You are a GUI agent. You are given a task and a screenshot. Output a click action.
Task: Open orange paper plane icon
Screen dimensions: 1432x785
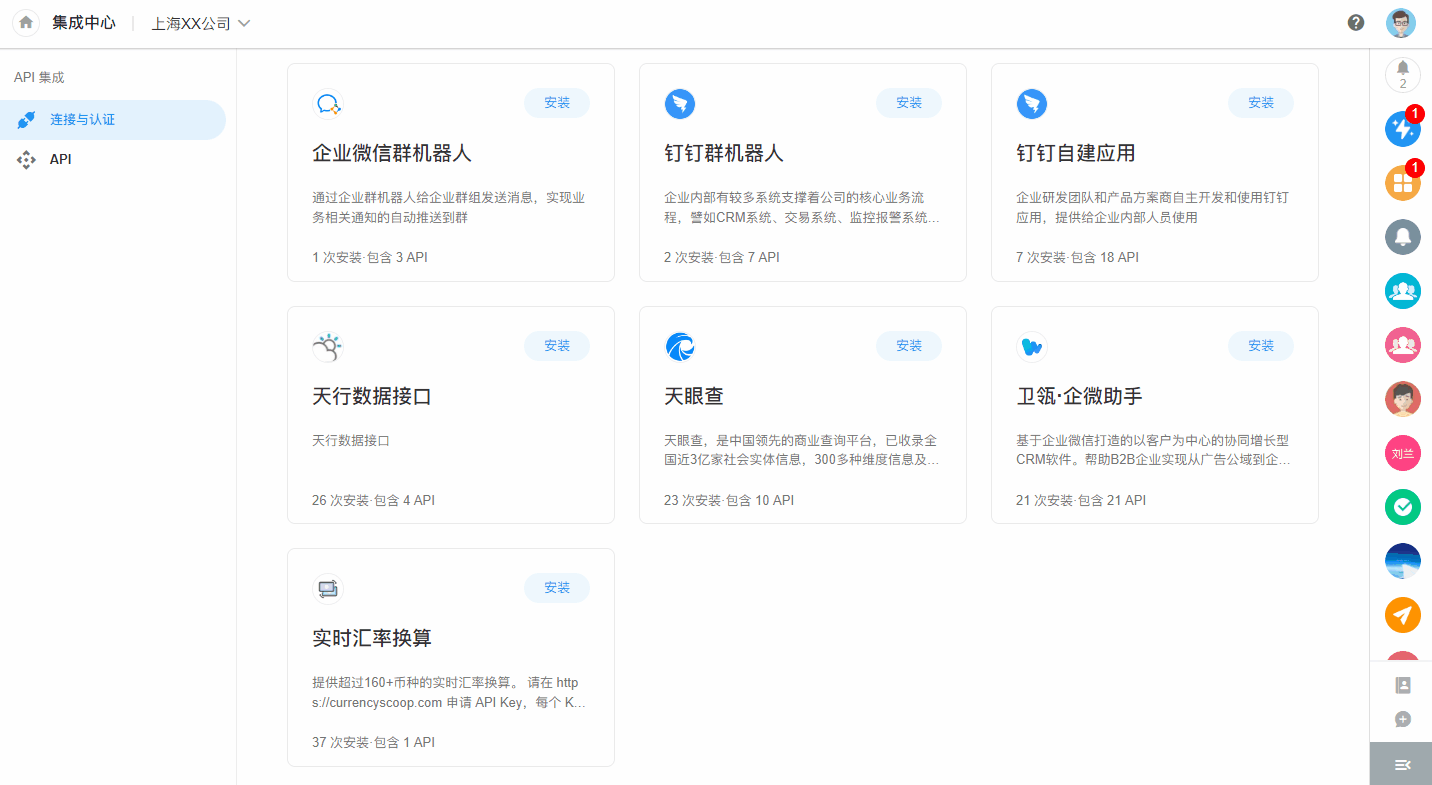coord(1403,615)
